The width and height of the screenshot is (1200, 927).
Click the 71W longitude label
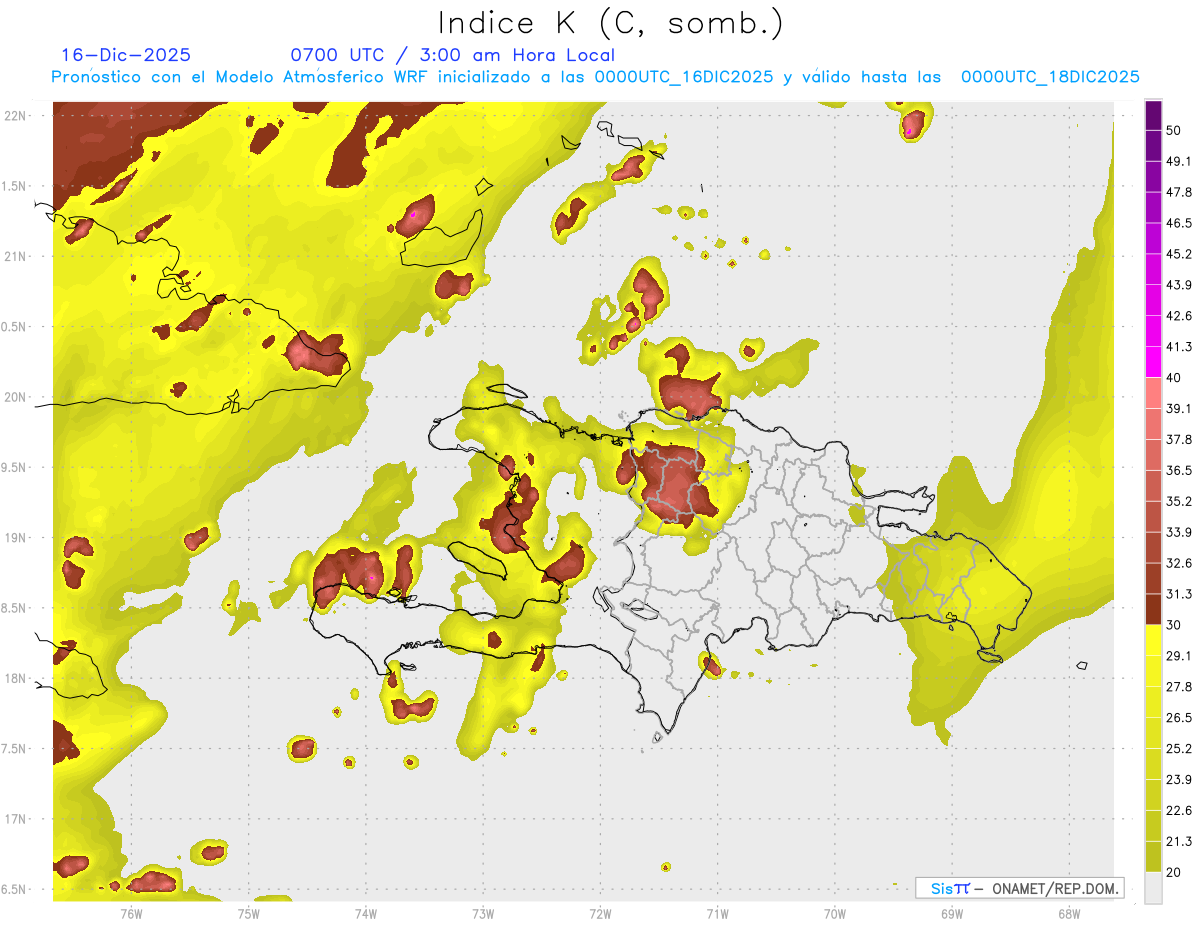(716, 913)
